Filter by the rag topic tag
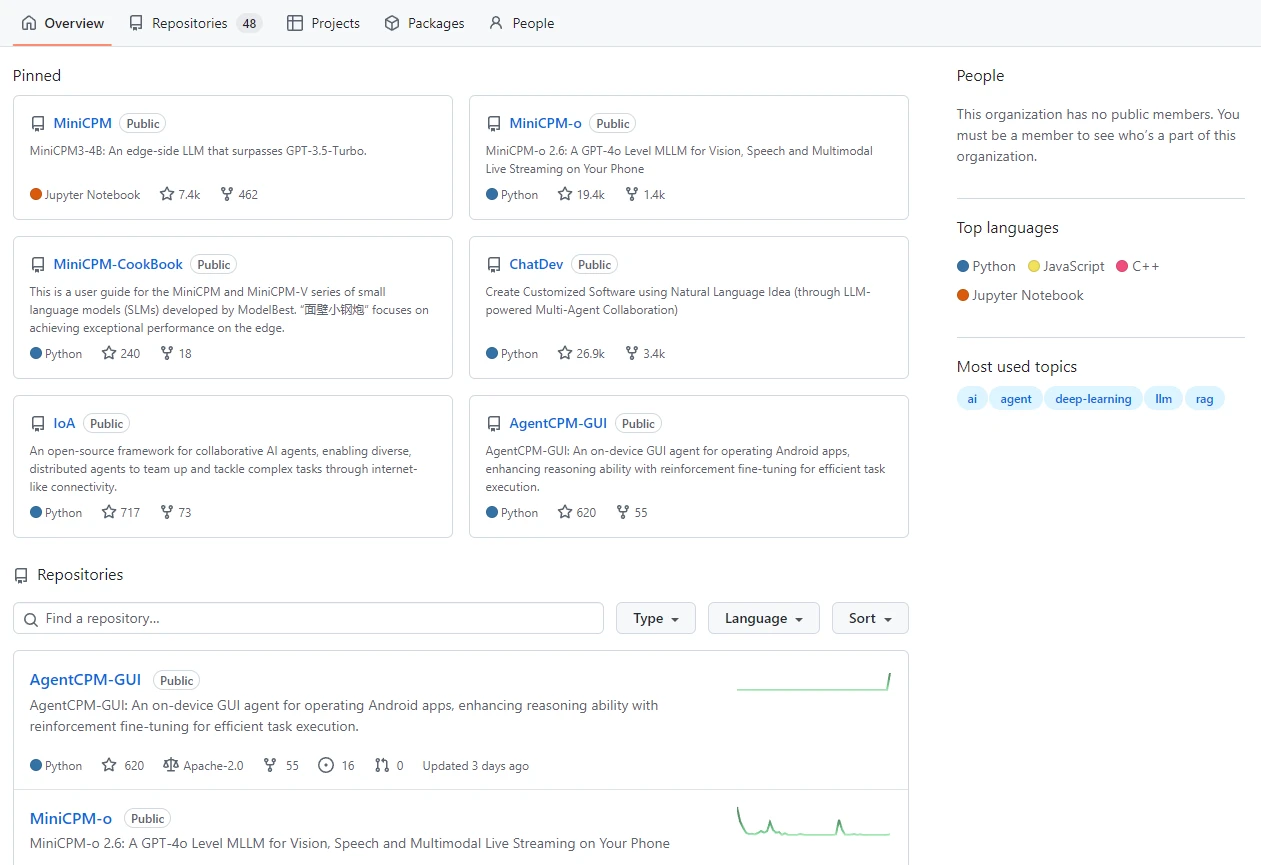Viewport: 1261px width, 865px height. (x=1204, y=399)
